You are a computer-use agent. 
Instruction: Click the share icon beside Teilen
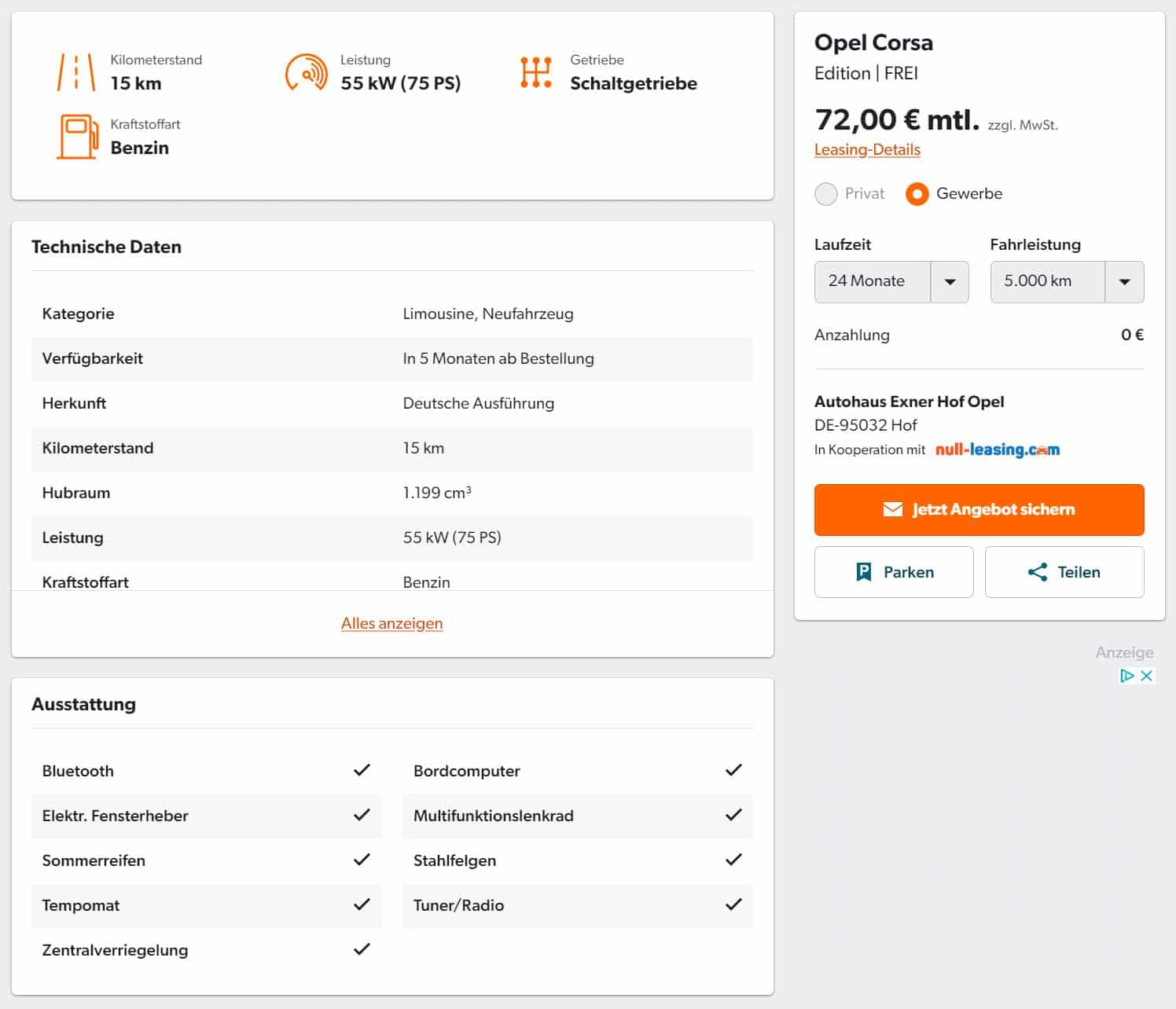tap(1038, 572)
